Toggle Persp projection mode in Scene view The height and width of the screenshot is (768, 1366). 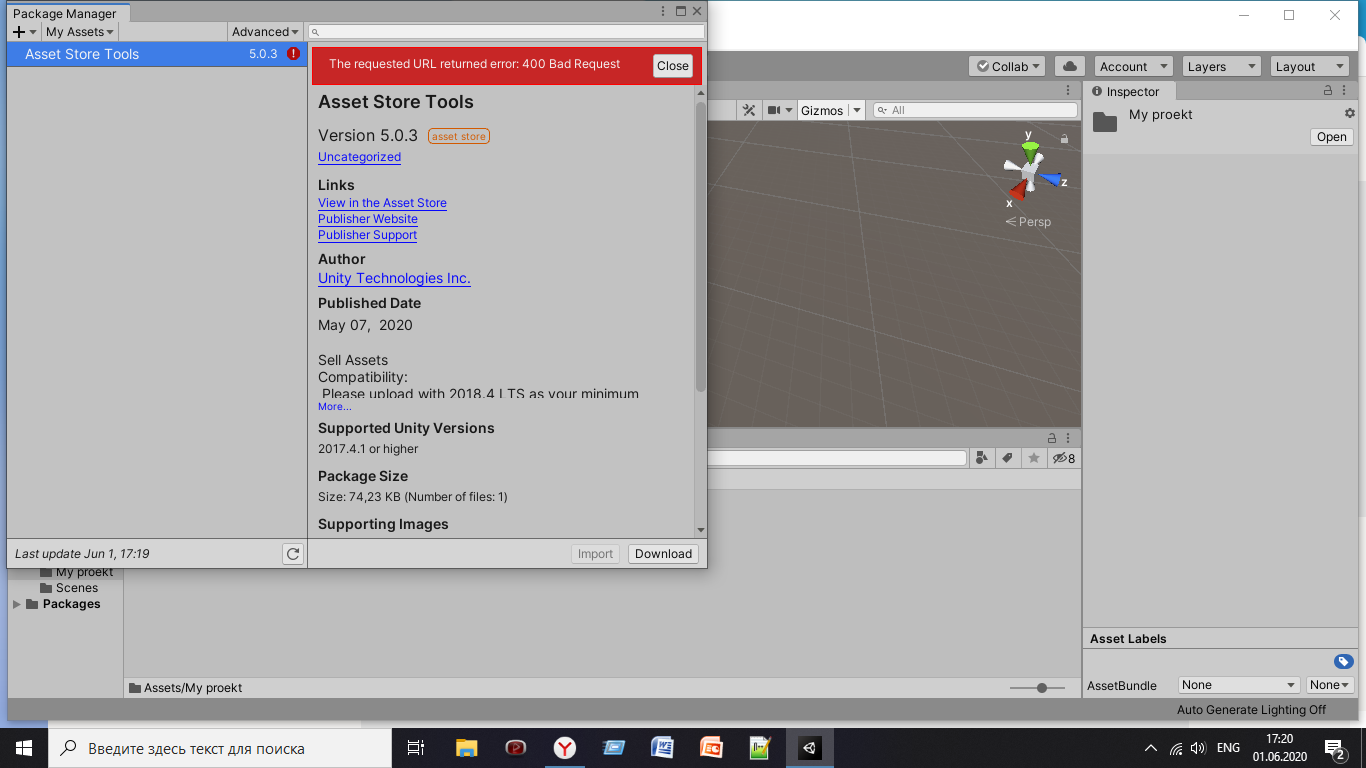1028,222
